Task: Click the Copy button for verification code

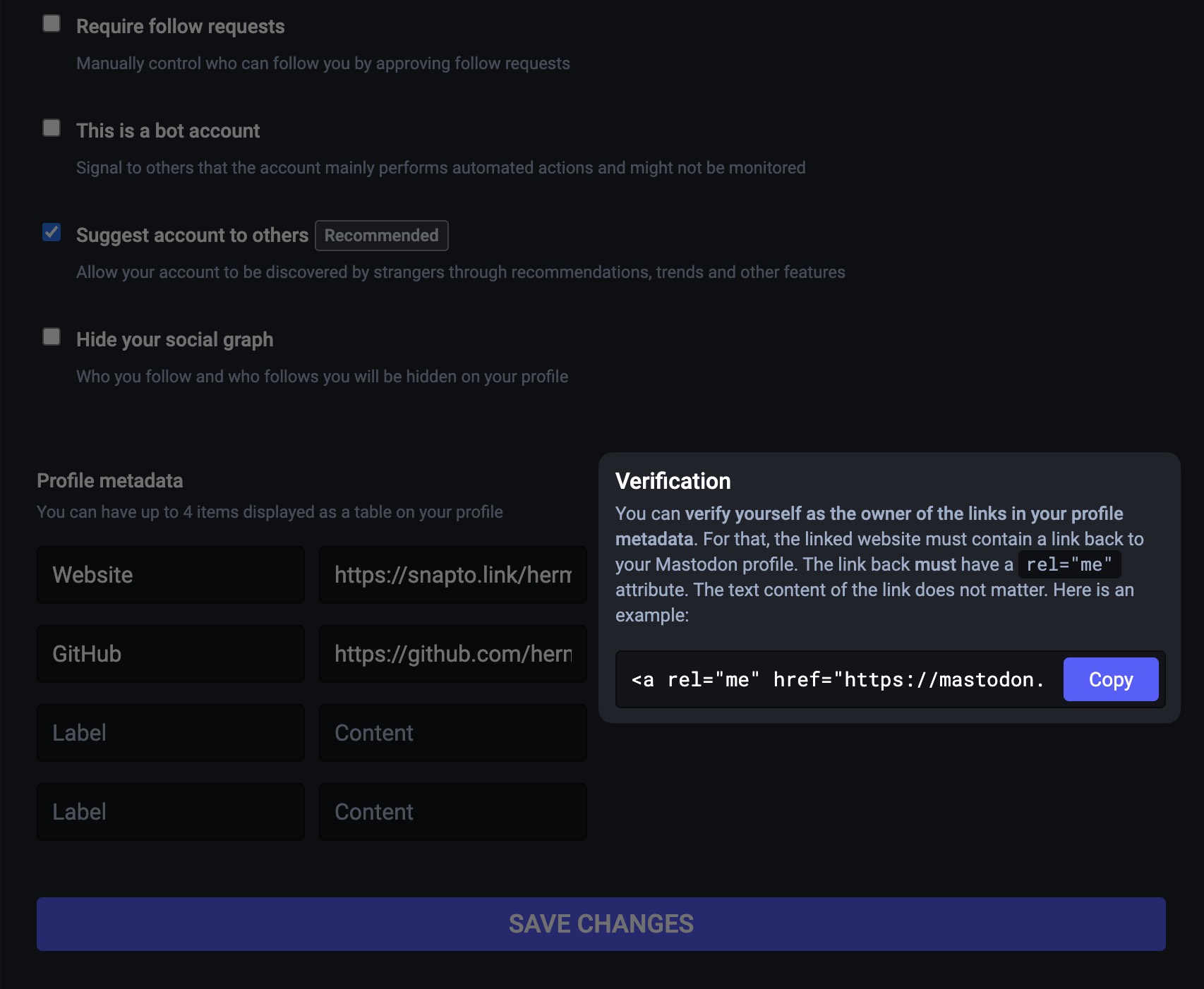Action: (x=1110, y=679)
